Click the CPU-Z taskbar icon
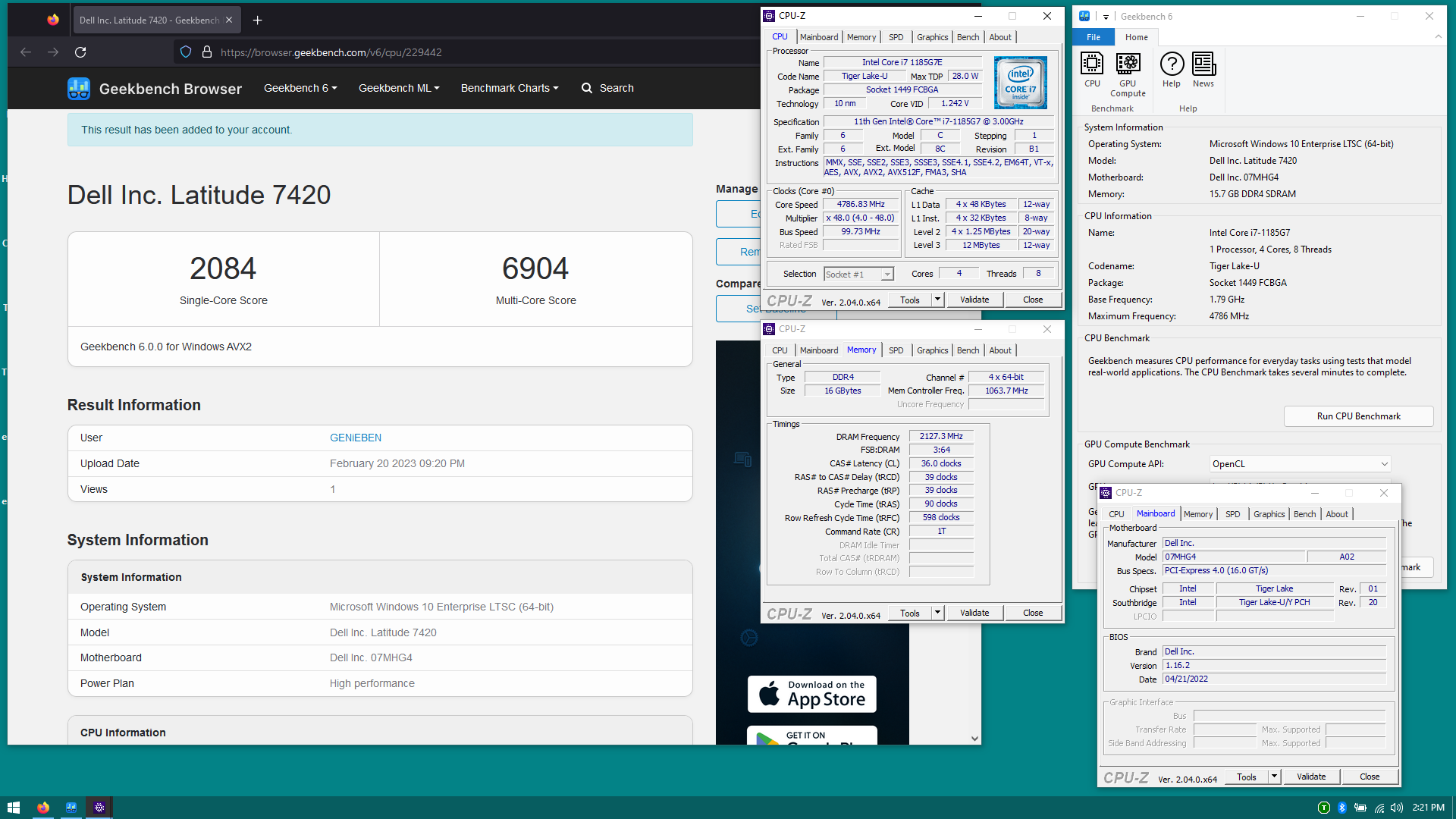This screenshot has height=819, width=1456. 99,808
